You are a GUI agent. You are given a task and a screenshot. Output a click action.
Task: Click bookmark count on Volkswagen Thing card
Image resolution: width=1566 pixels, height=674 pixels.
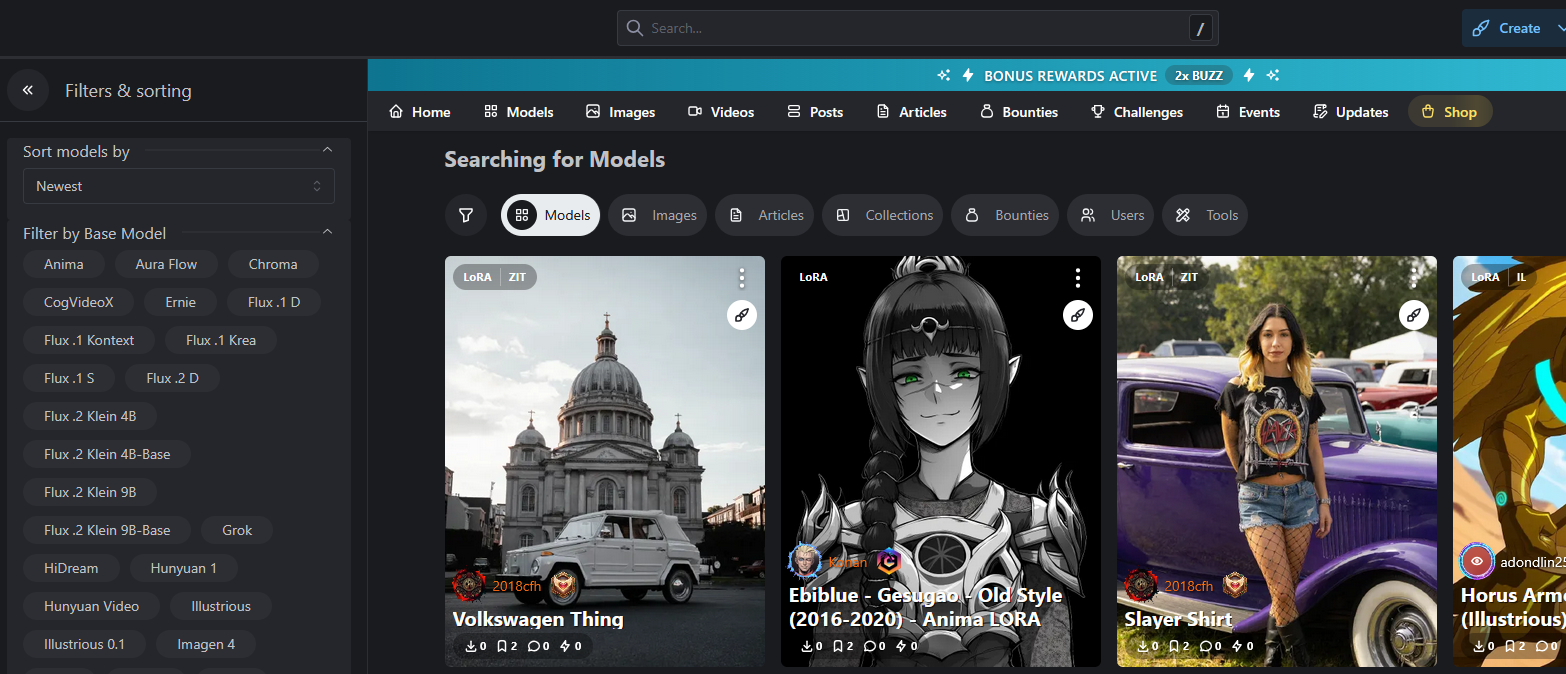pos(507,646)
